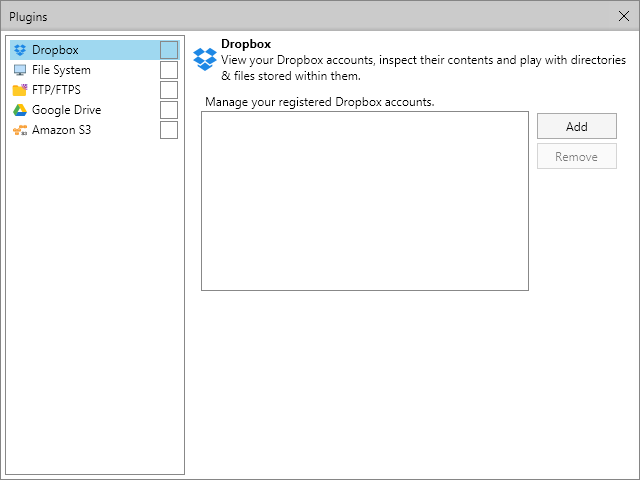Viewport: 640px width, 480px height.
Task: Add a new Dropbox account
Action: point(576,127)
